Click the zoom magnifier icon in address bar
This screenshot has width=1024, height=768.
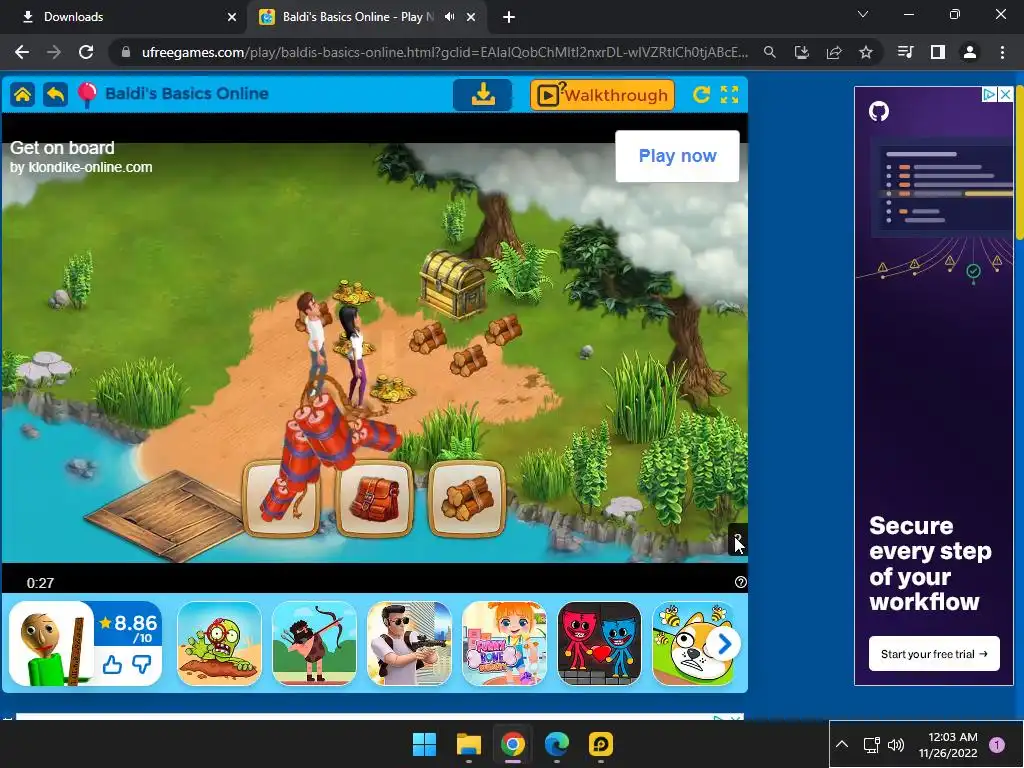(770, 52)
